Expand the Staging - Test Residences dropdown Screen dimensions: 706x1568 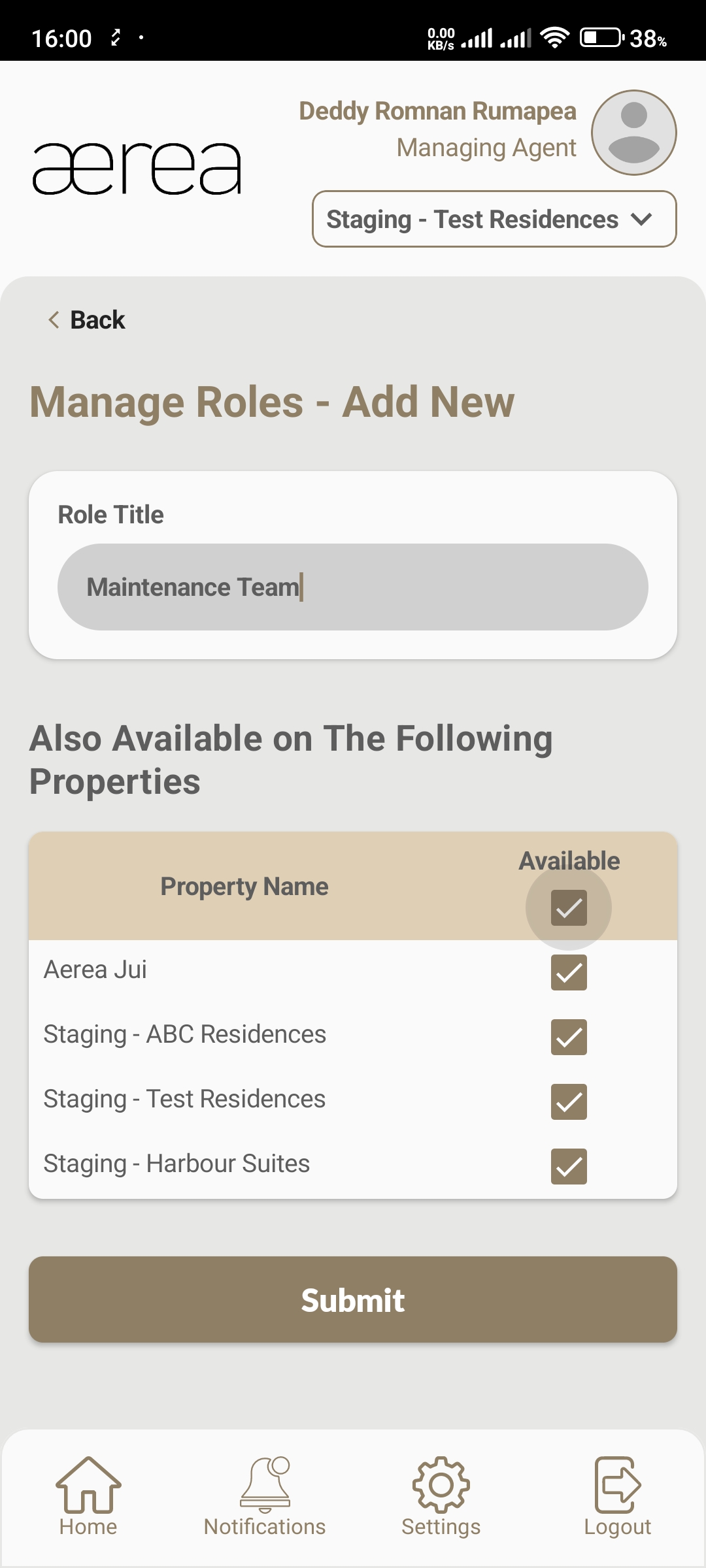click(x=494, y=219)
